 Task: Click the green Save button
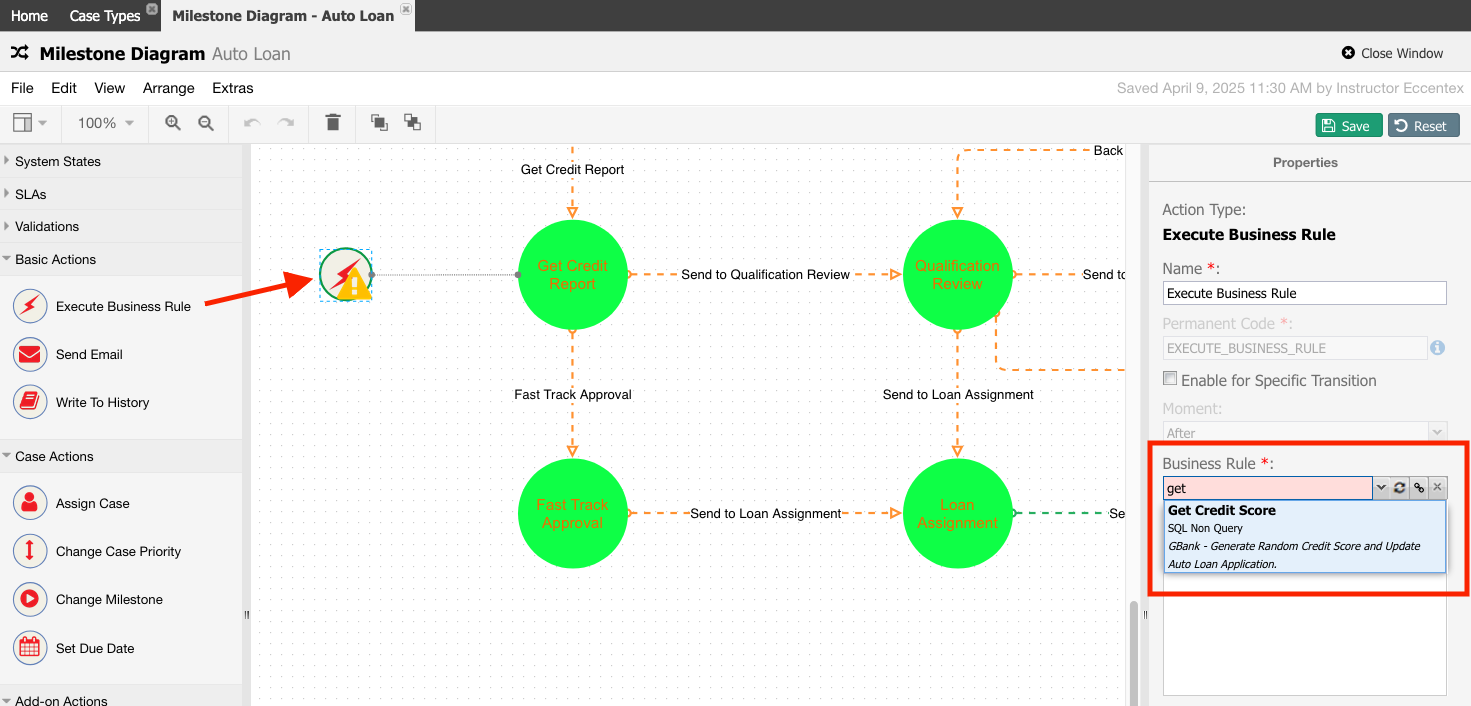click(1349, 125)
